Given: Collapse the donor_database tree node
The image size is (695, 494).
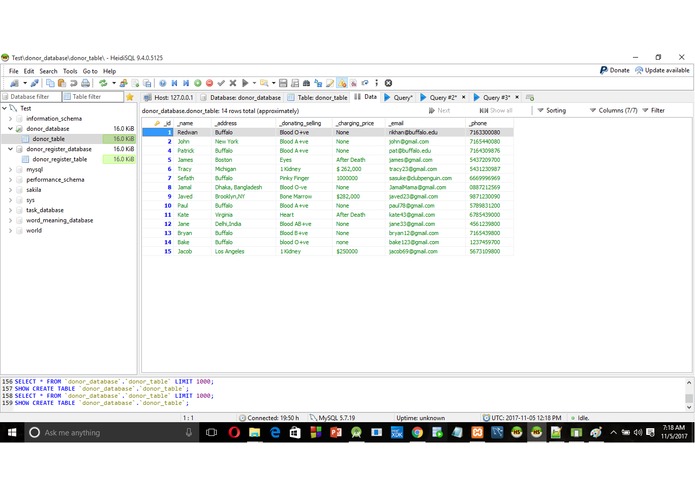Looking at the screenshot, I should (x=11, y=128).
